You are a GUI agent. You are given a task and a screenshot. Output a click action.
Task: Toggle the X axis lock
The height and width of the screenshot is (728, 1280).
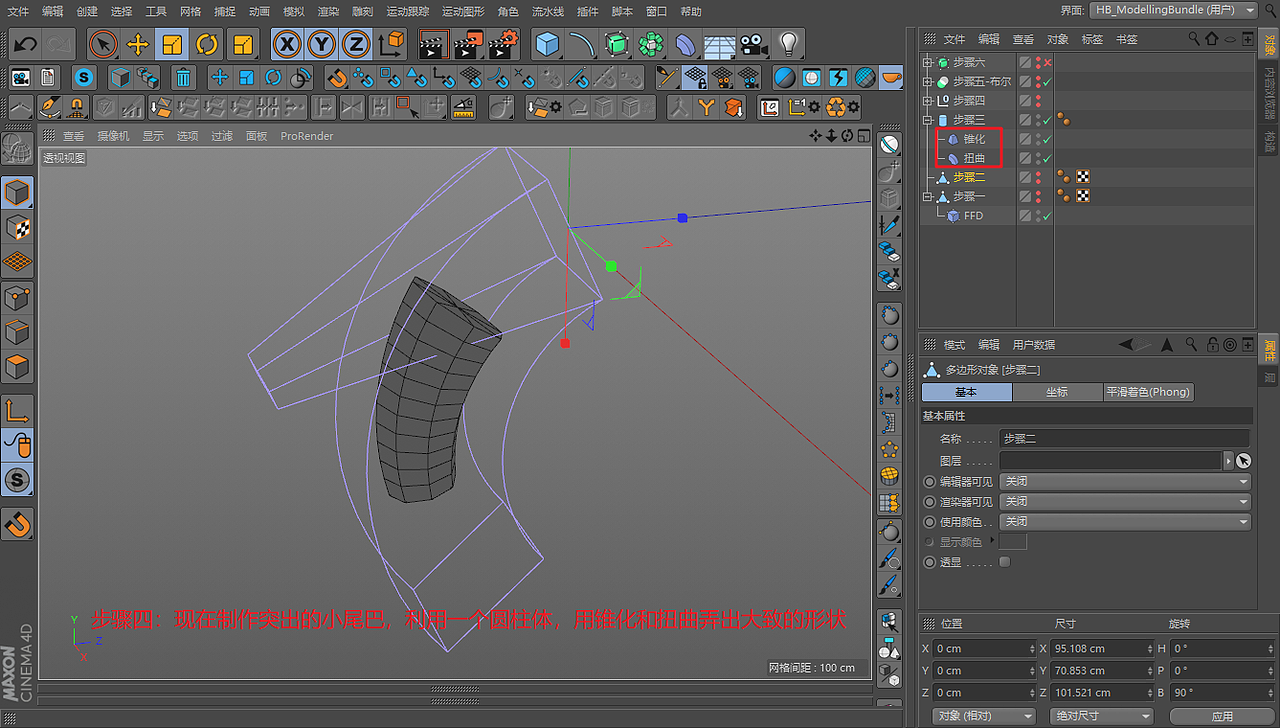coord(287,44)
